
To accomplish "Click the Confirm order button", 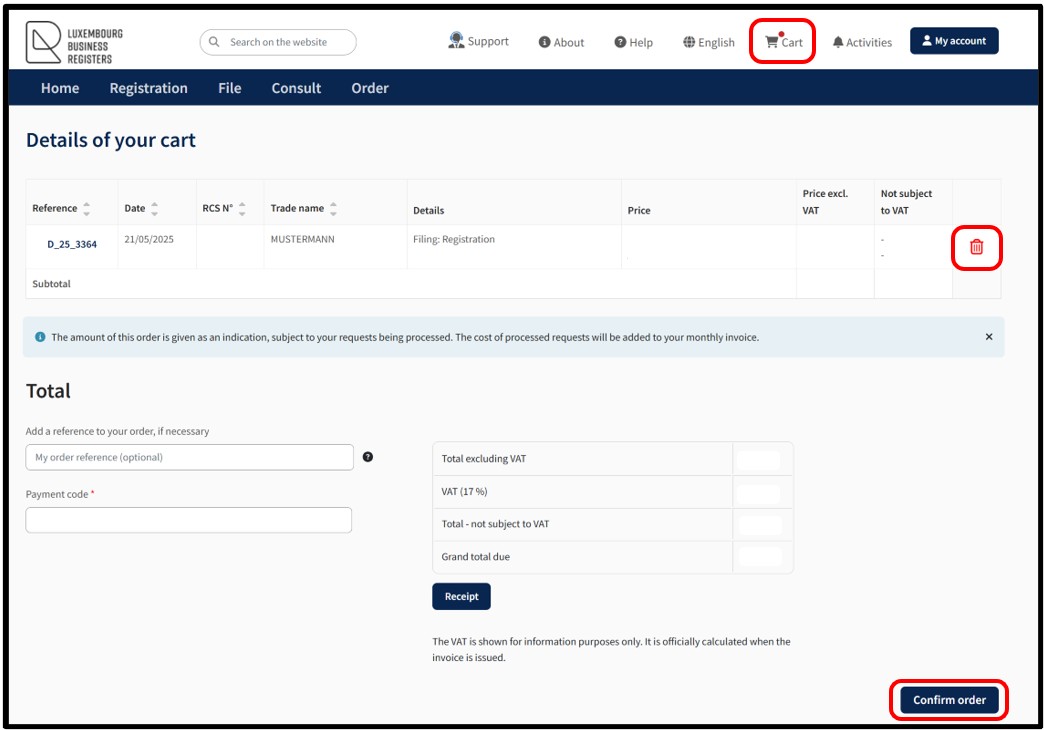I will [x=949, y=700].
